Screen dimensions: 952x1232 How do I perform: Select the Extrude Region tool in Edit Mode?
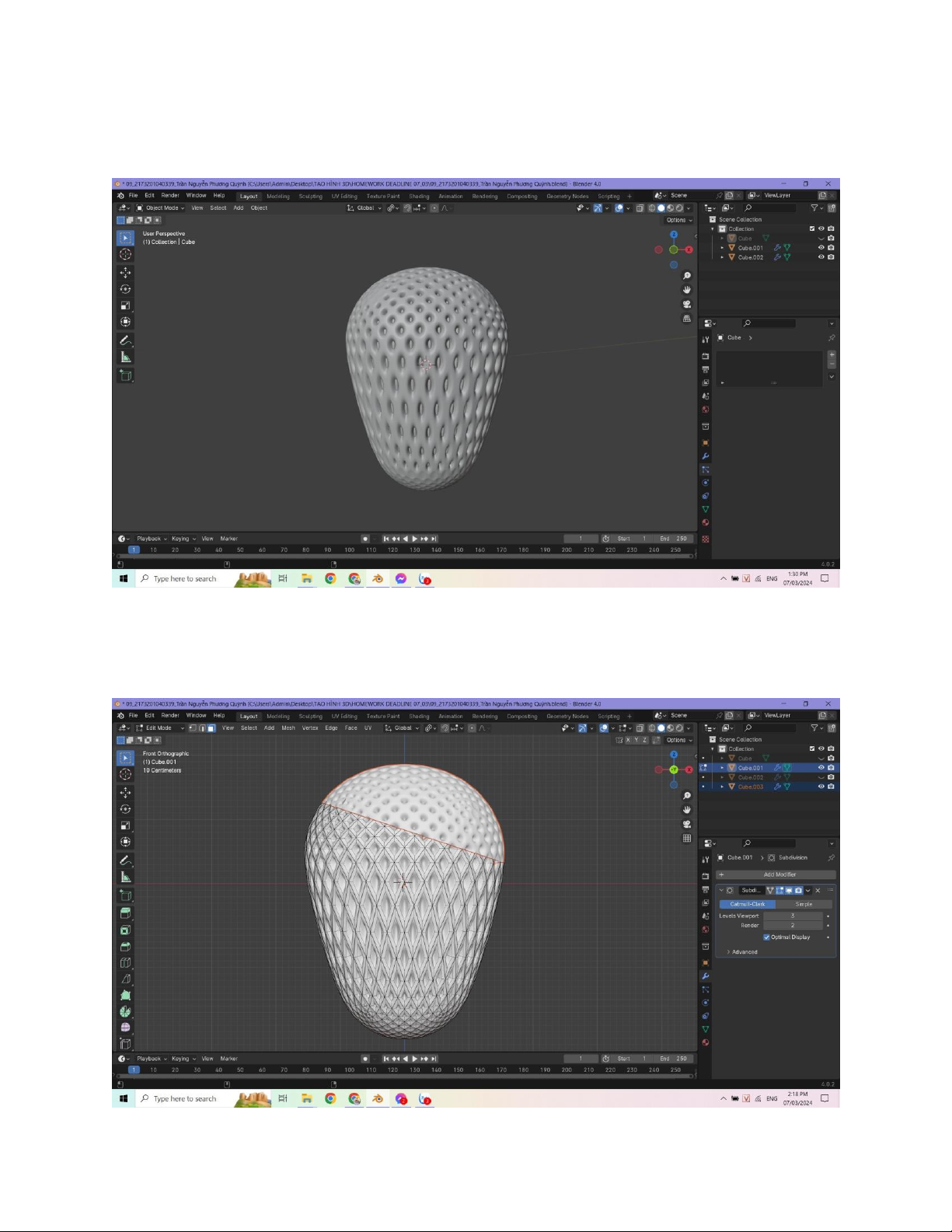coord(125,913)
